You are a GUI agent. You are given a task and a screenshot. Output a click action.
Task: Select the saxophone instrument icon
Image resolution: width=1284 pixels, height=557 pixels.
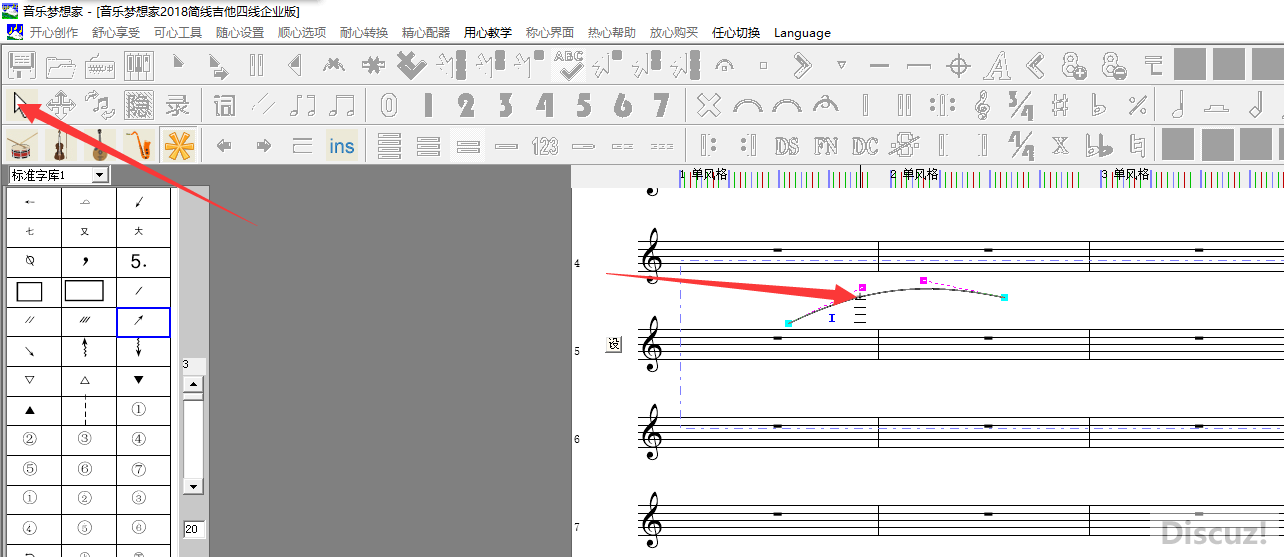click(139, 146)
